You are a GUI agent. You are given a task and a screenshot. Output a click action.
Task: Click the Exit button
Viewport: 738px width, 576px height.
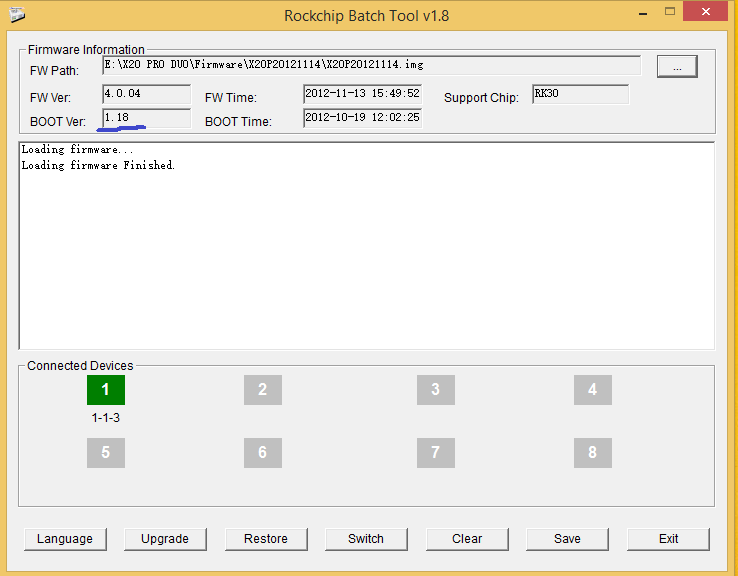pos(668,539)
